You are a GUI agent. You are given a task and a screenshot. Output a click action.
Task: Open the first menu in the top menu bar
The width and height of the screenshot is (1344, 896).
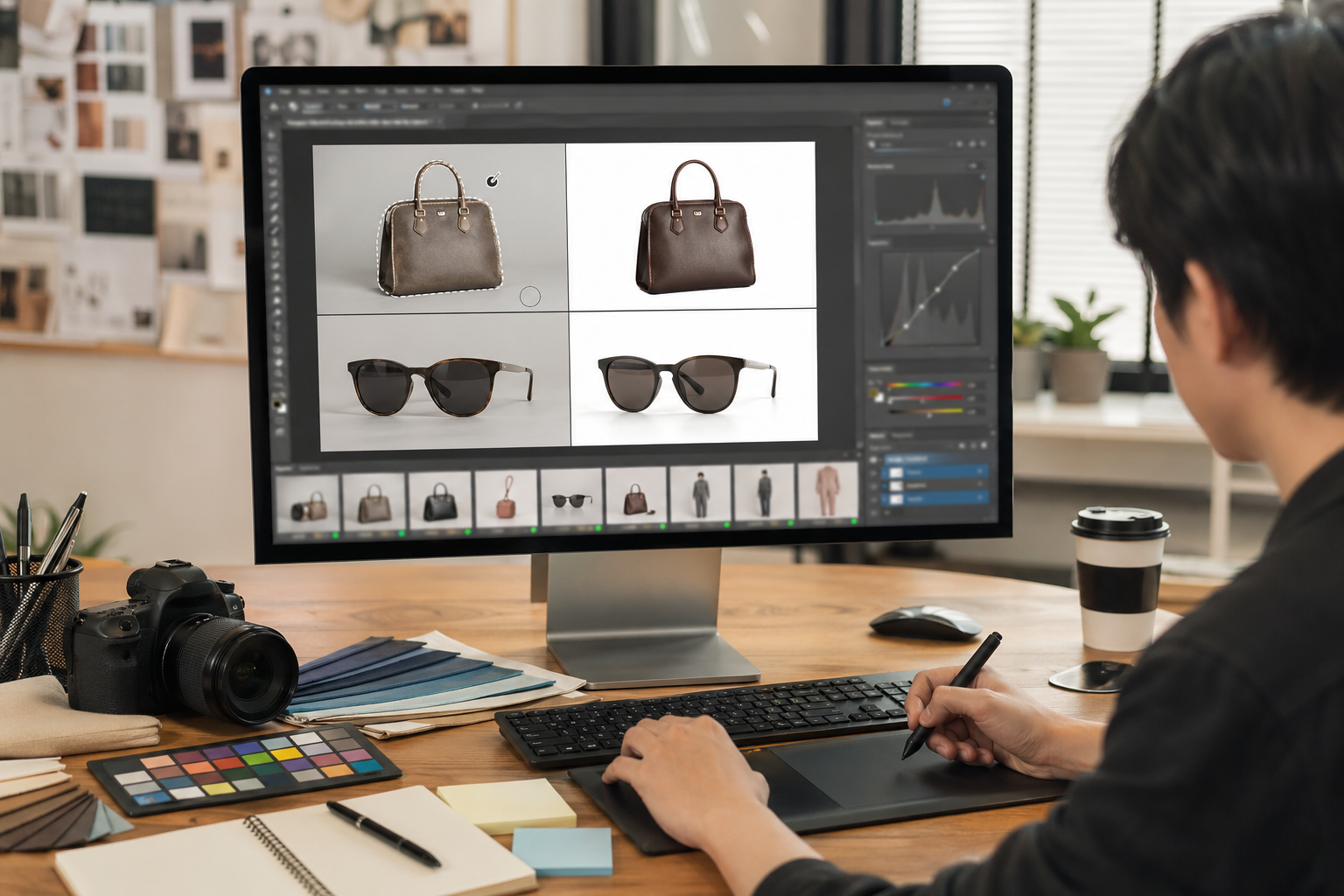[x=285, y=91]
